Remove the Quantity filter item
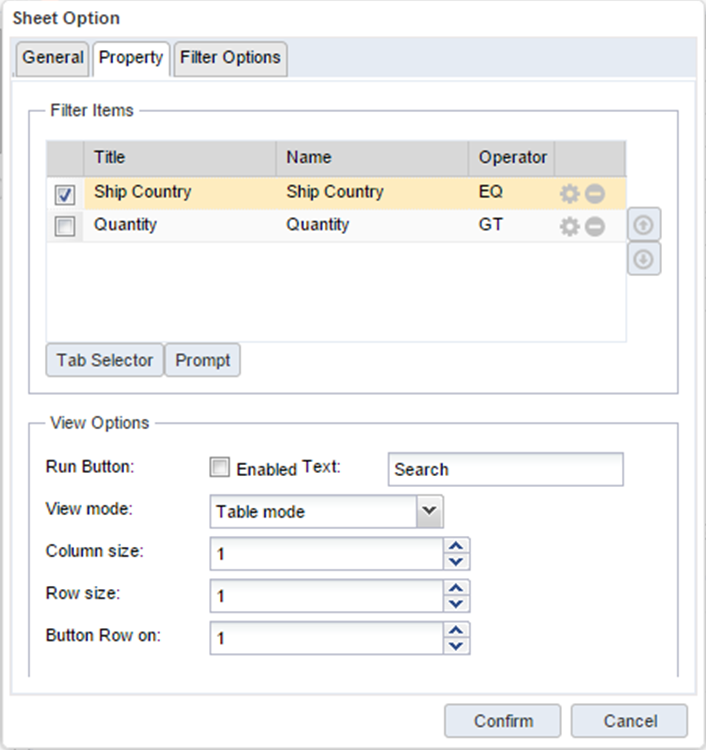This screenshot has height=750, width=706. 595,227
